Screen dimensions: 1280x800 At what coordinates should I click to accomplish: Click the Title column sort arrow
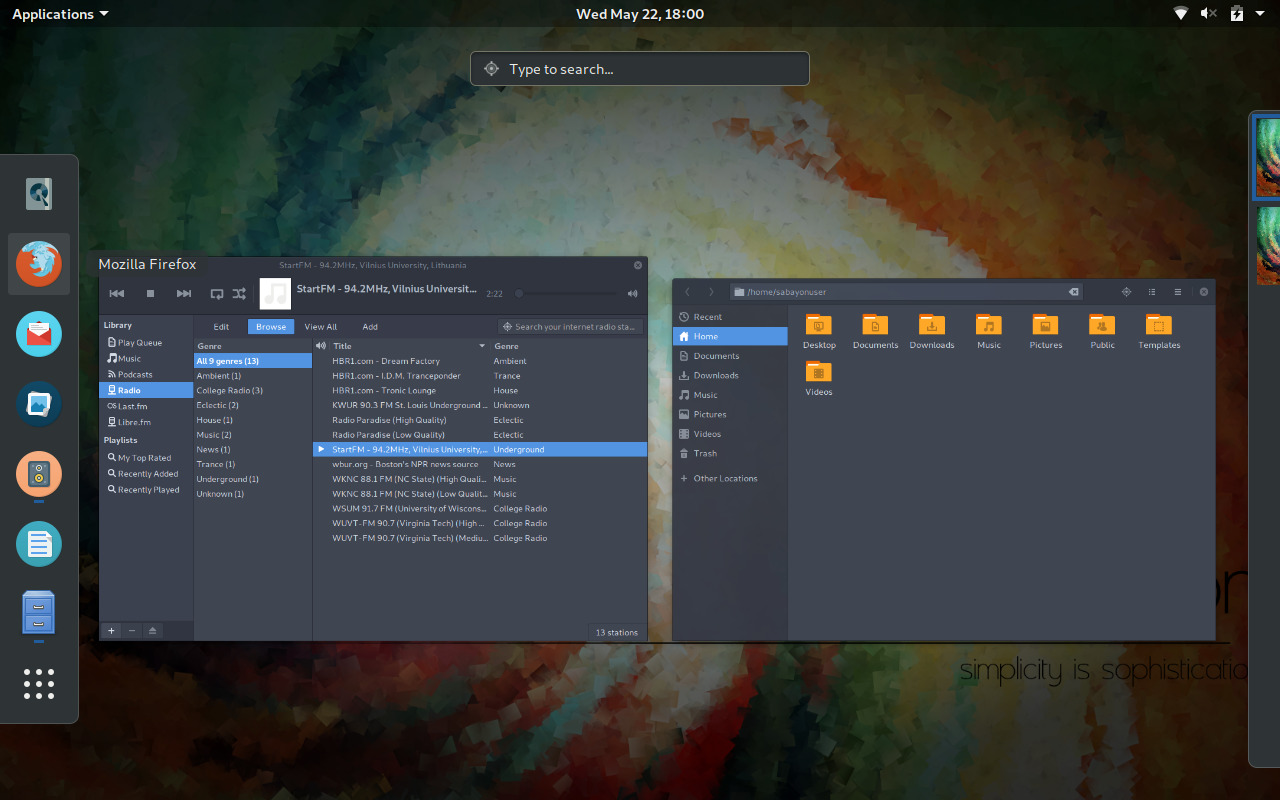click(483, 346)
